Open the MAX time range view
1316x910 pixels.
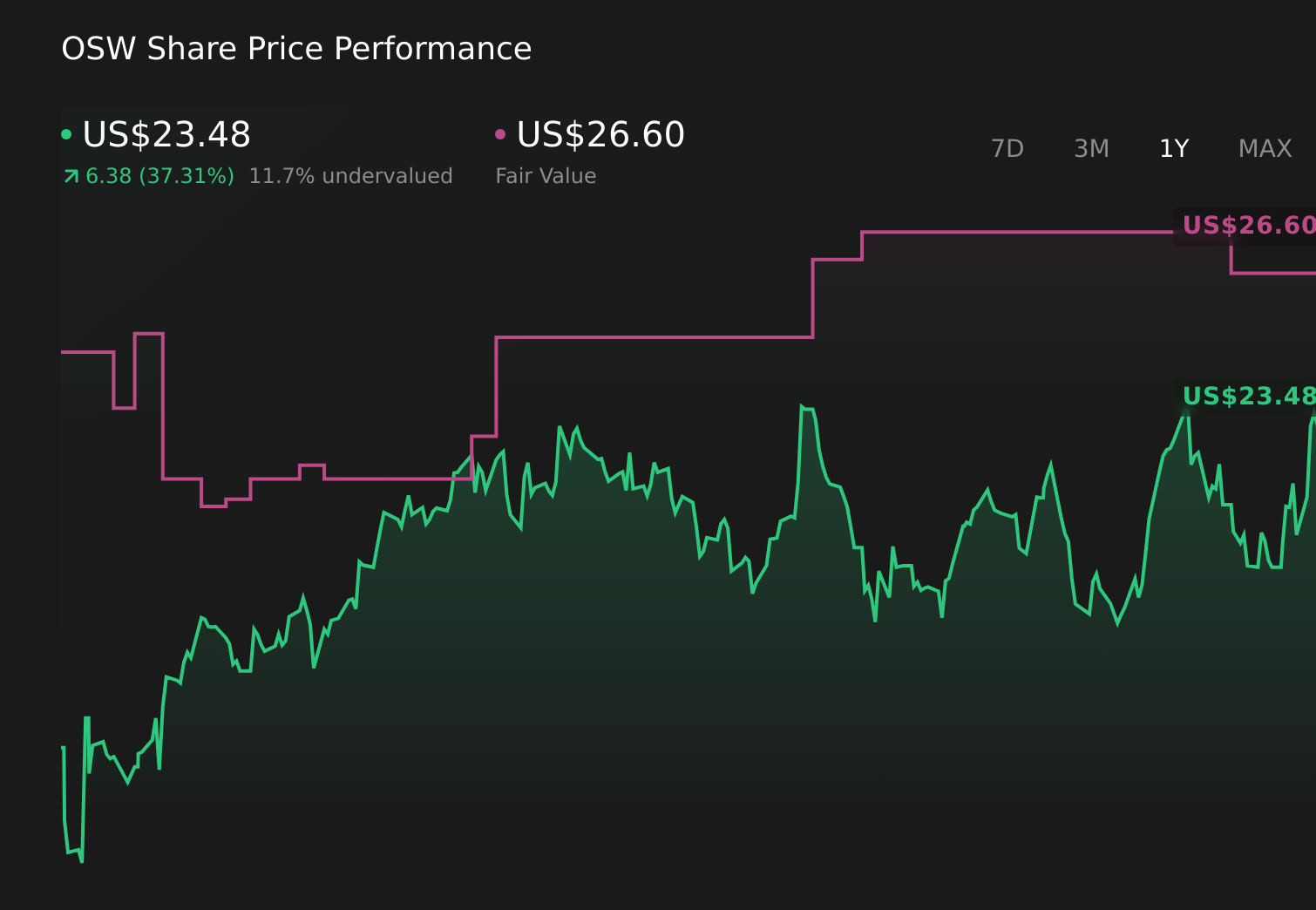[1264, 148]
